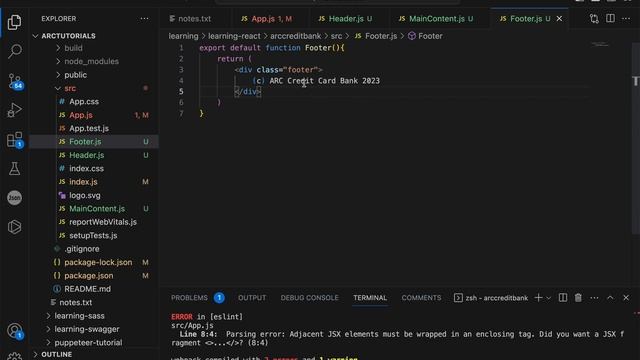This screenshot has height=360, width=640.
Task: Open logo.svg file
Action: coord(84,196)
